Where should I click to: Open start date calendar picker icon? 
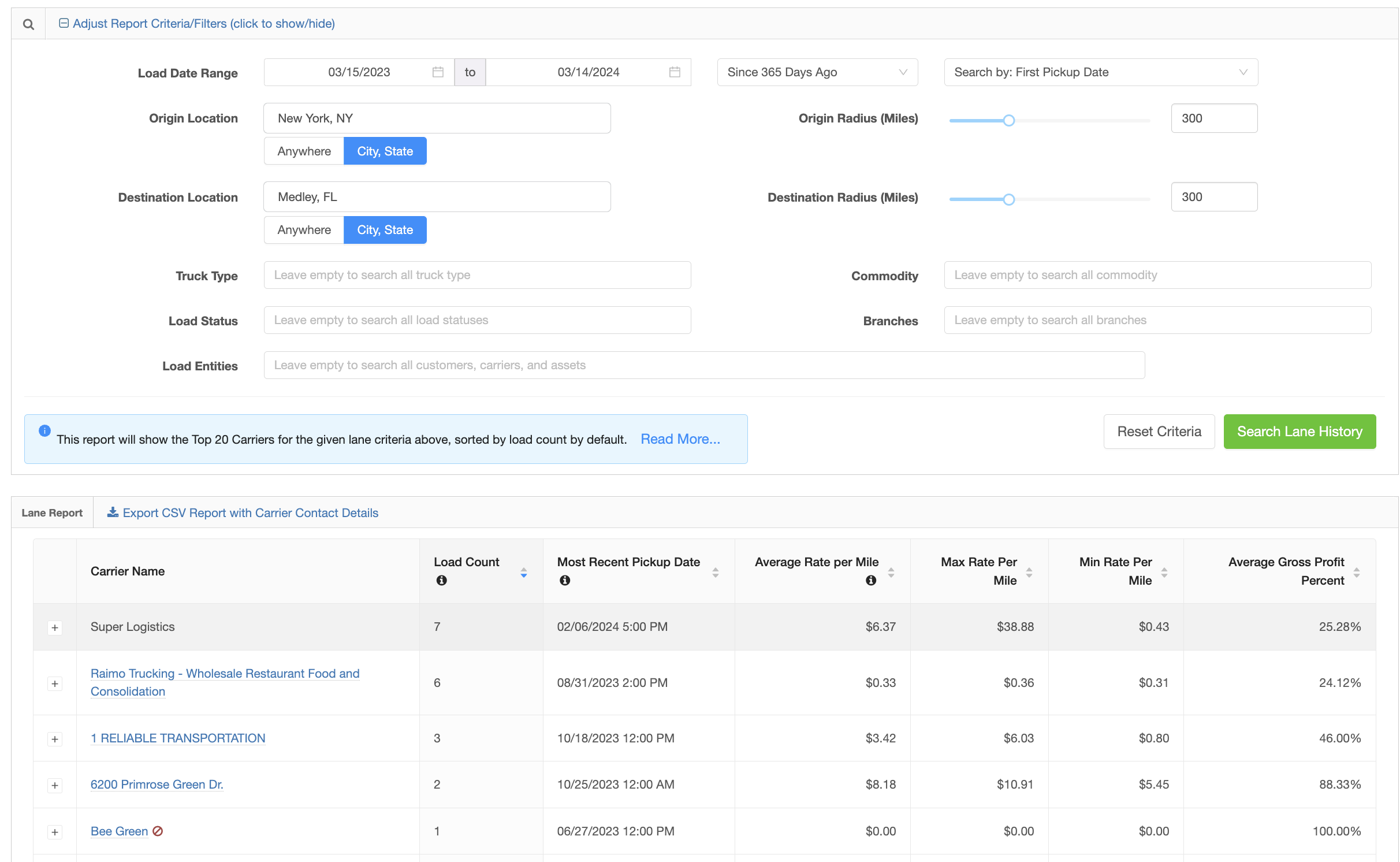pos(438,72)
